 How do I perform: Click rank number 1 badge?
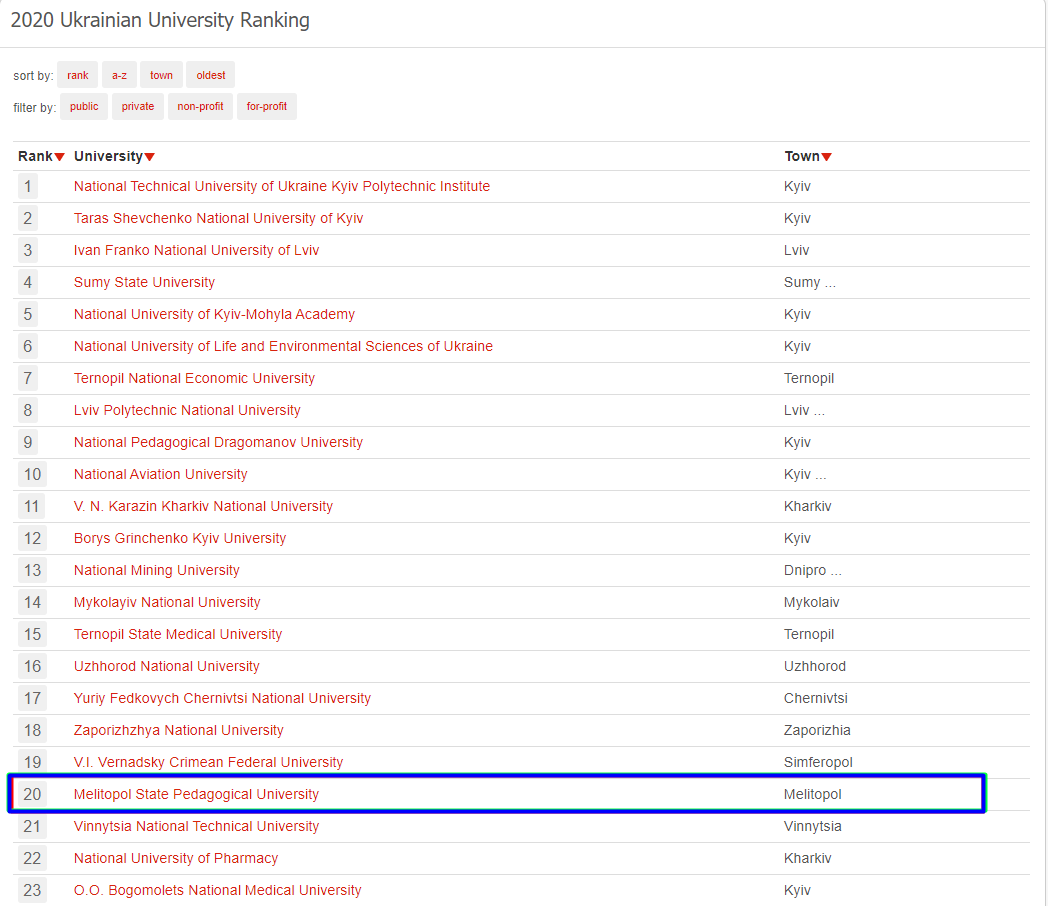[28, 186]
